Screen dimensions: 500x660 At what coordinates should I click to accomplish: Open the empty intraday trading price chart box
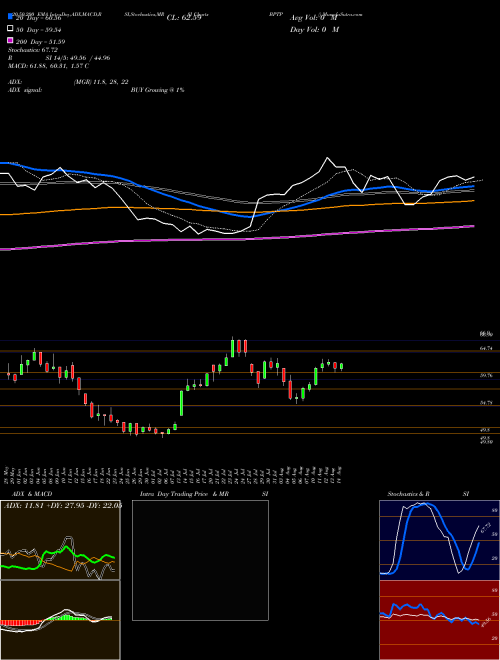[x=200, y=560]
